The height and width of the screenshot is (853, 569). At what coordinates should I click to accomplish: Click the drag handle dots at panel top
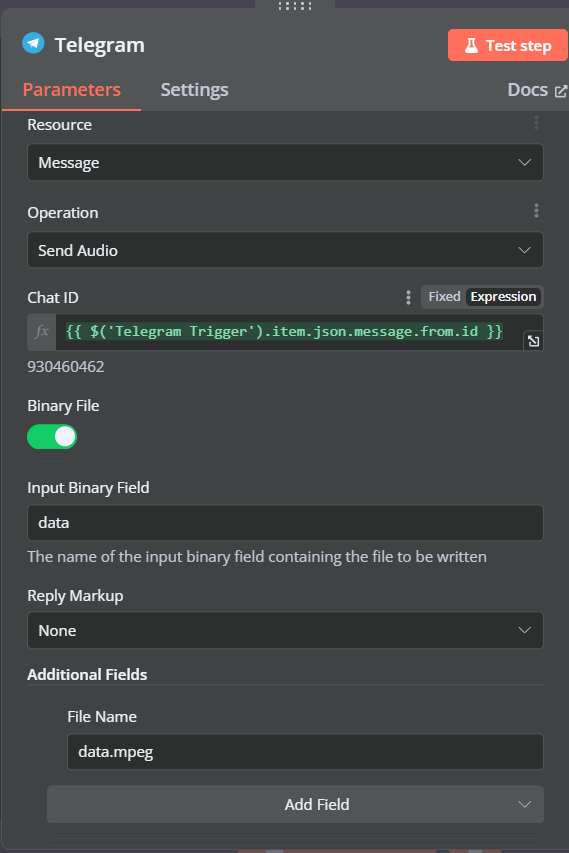point(295,6)
